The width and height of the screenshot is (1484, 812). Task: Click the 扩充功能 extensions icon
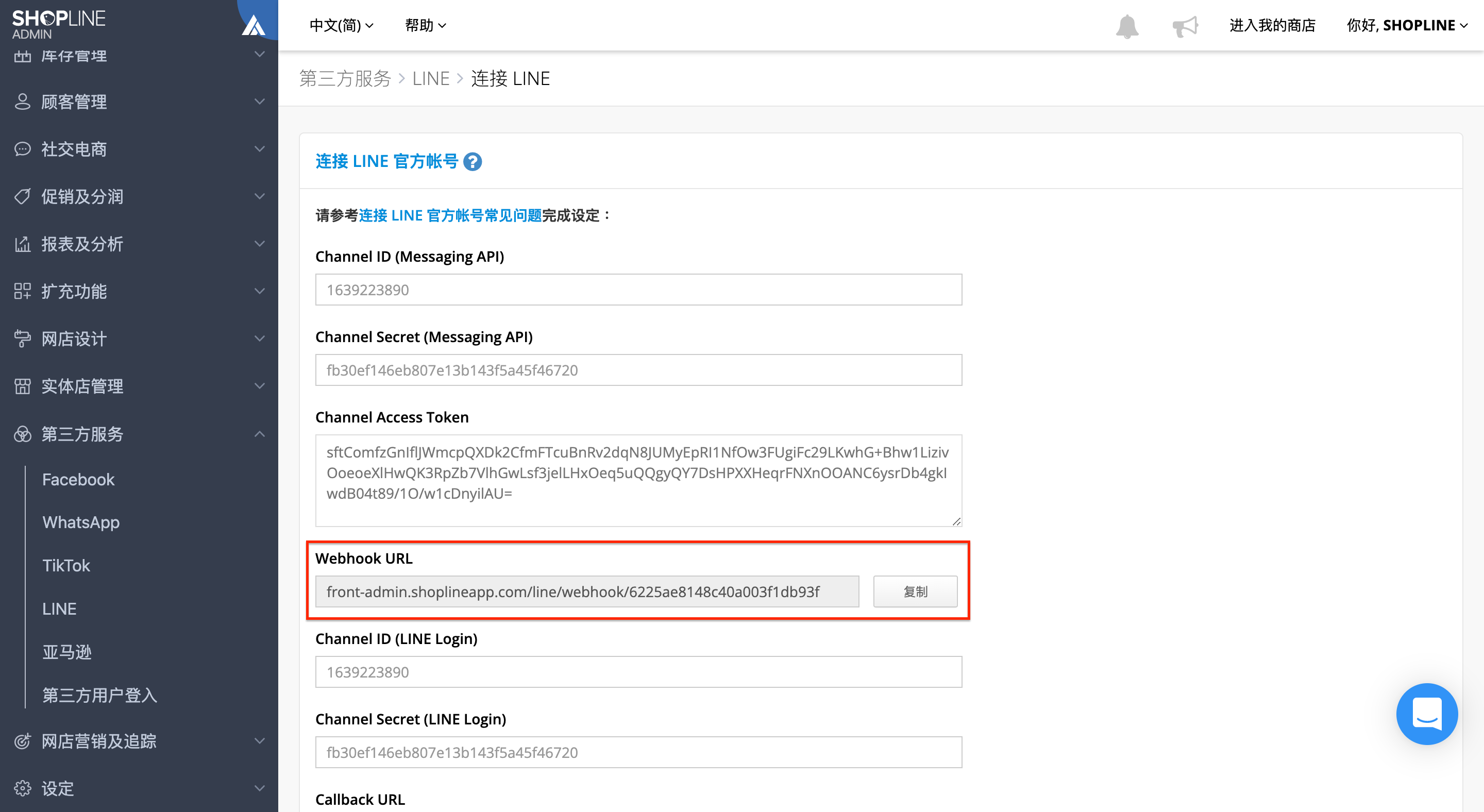(x=23, y=292)
